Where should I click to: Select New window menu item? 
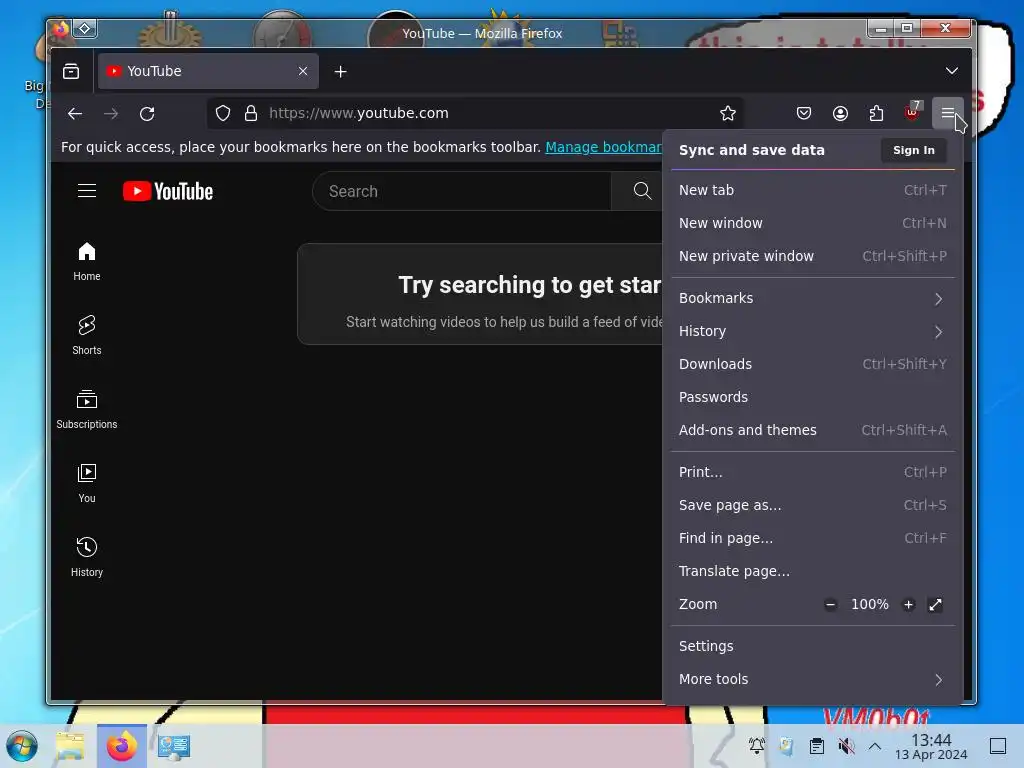click(x=813, y=223)
